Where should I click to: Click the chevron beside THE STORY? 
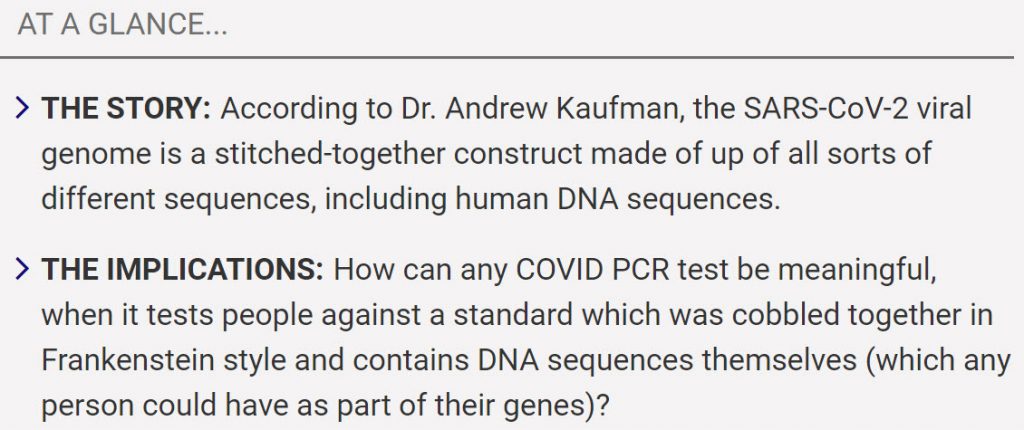click(23, 109)
